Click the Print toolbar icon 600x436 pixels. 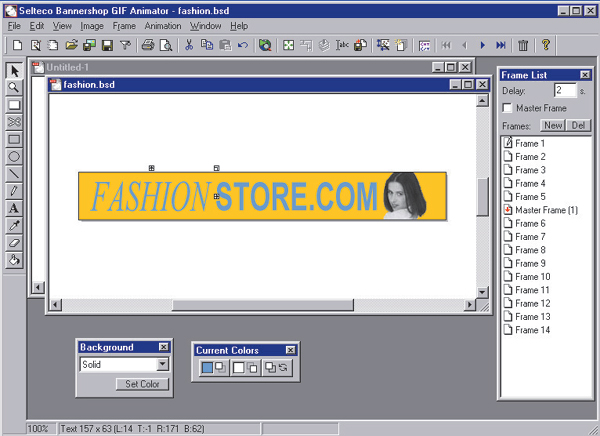(x=148, y=45)
